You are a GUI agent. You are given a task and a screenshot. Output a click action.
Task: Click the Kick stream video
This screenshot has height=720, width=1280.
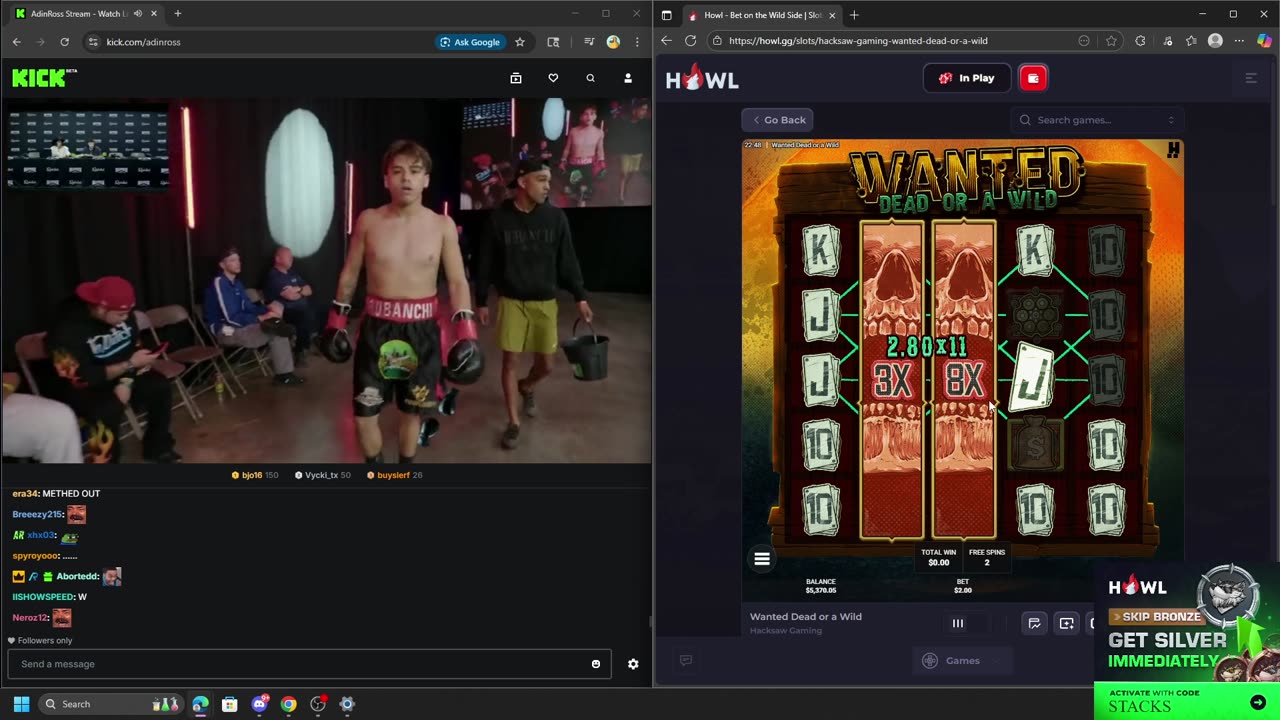click(x=326, y=281)
